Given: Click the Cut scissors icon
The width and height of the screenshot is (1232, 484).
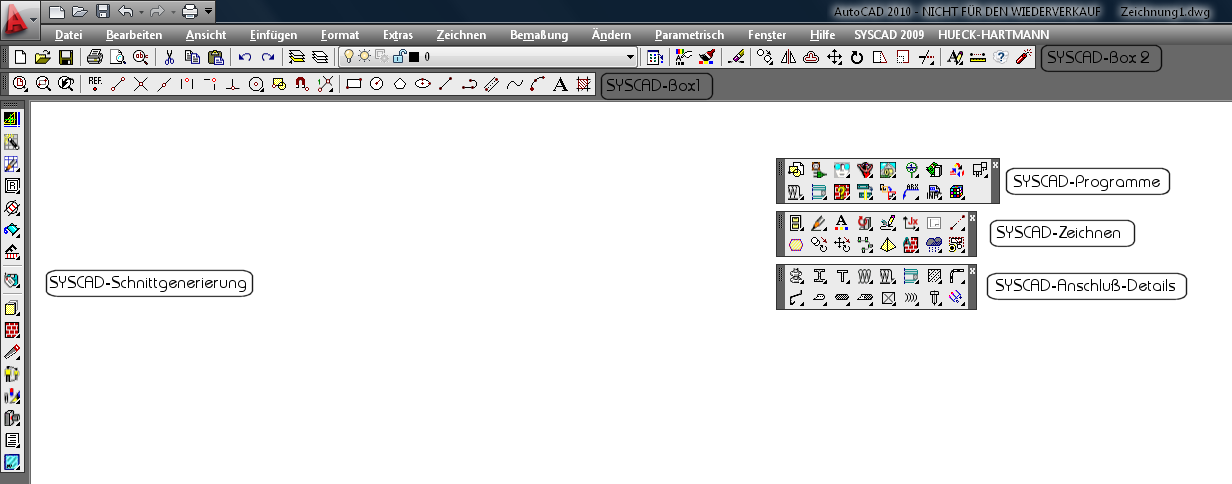Looking at the screenshot, I should coord(168,57).
